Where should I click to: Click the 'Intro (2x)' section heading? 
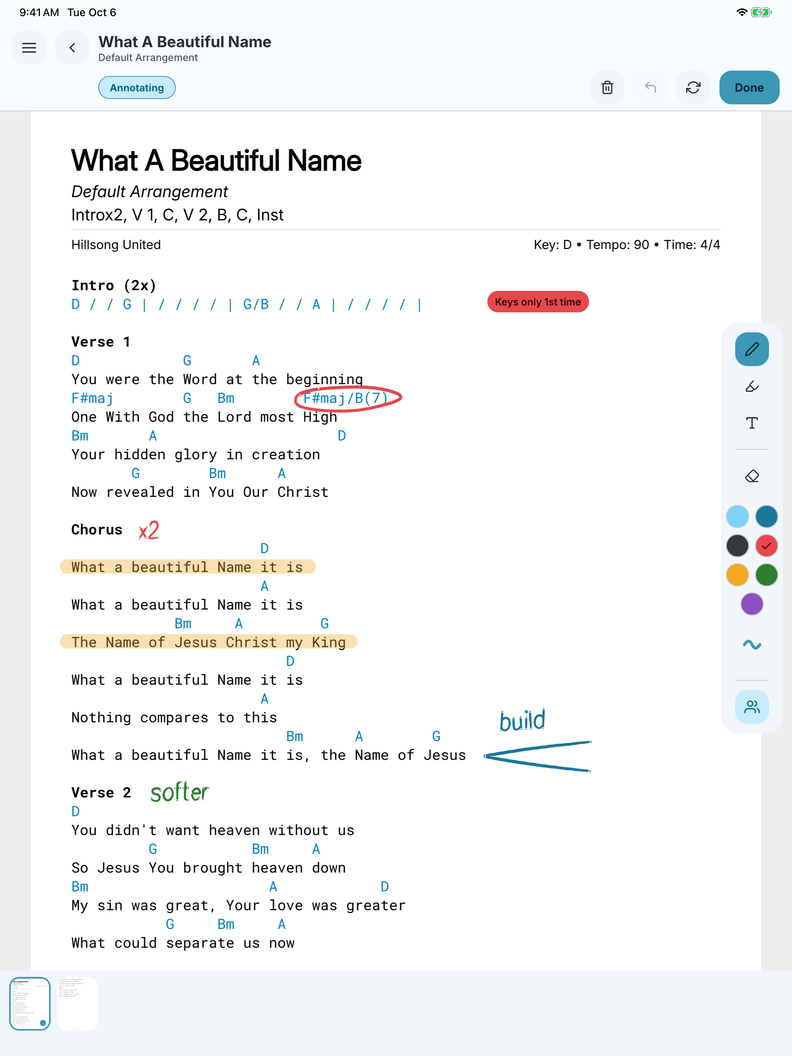[x=114, y=285]
